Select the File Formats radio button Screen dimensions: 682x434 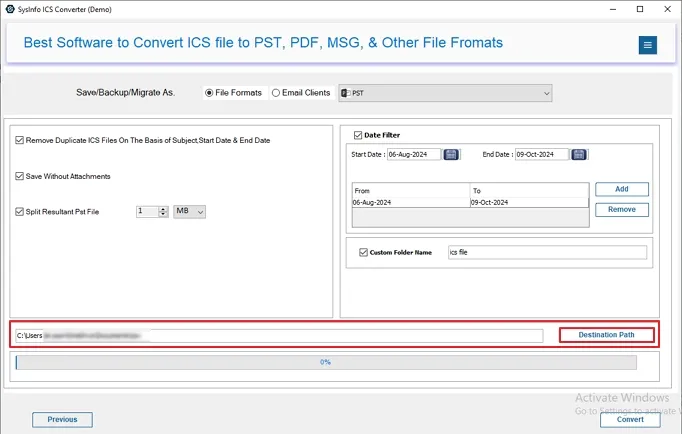[x=209, y=93]
